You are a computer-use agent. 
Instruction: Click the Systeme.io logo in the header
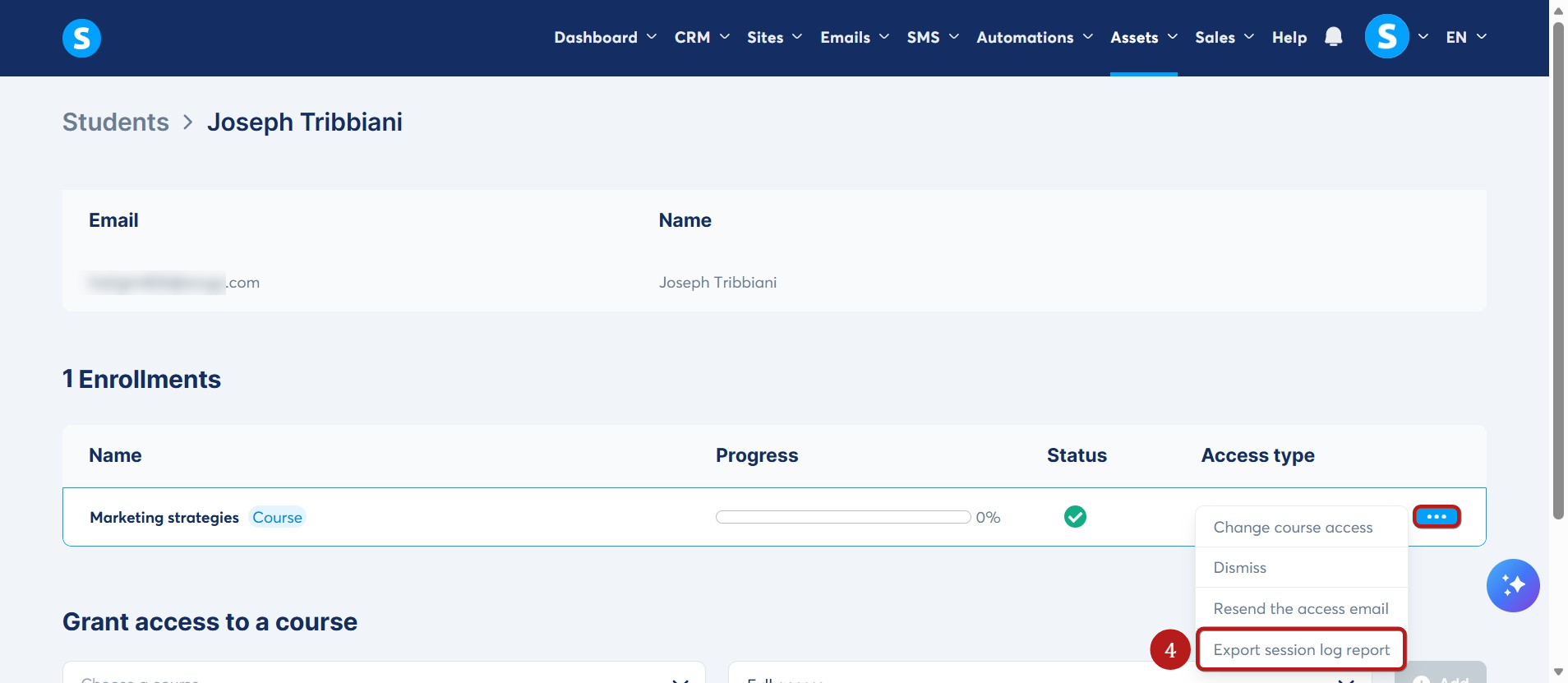tap(81, 38)
